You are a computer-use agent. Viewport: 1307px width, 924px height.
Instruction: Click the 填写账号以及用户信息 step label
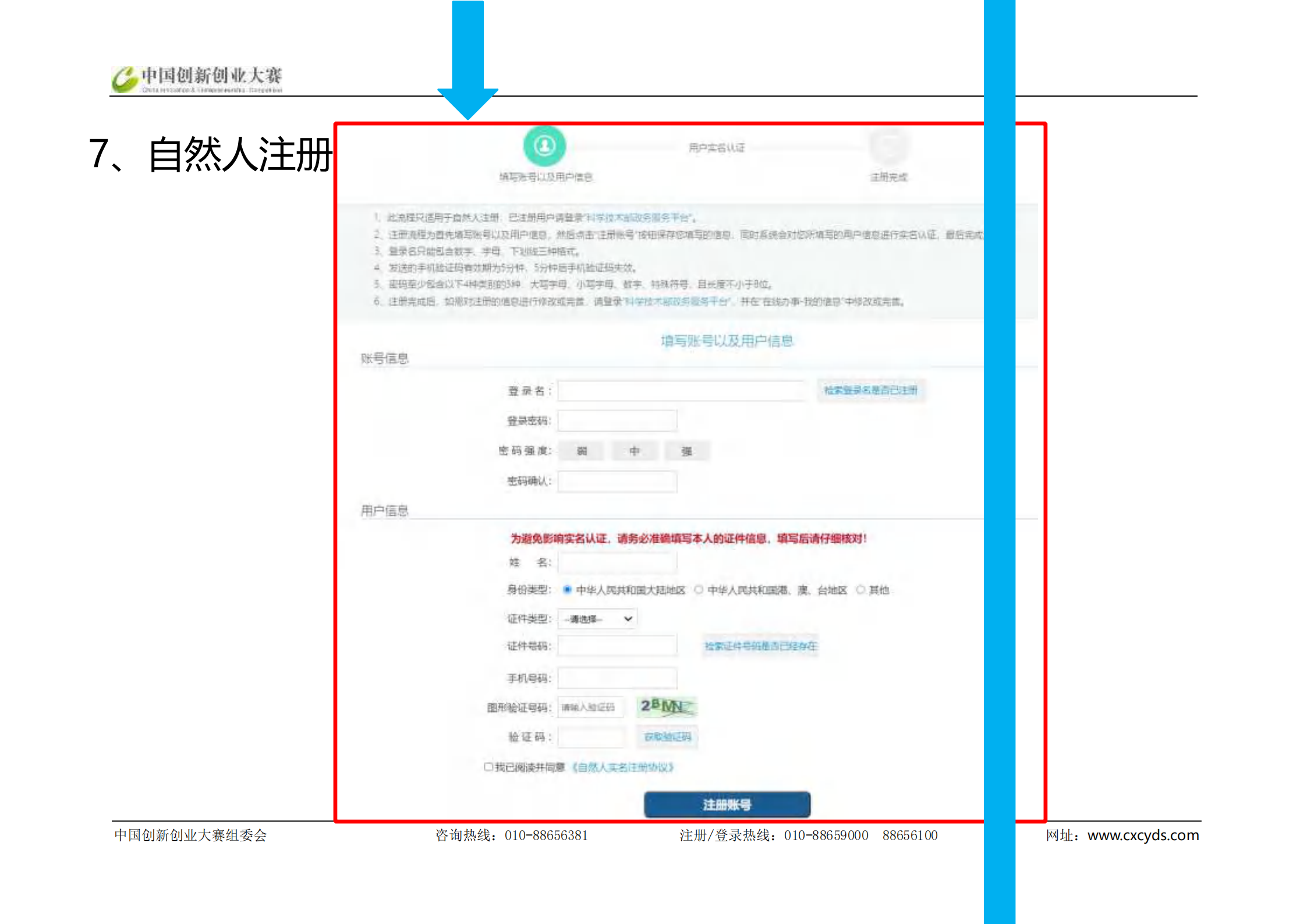(x=546, y=177)
